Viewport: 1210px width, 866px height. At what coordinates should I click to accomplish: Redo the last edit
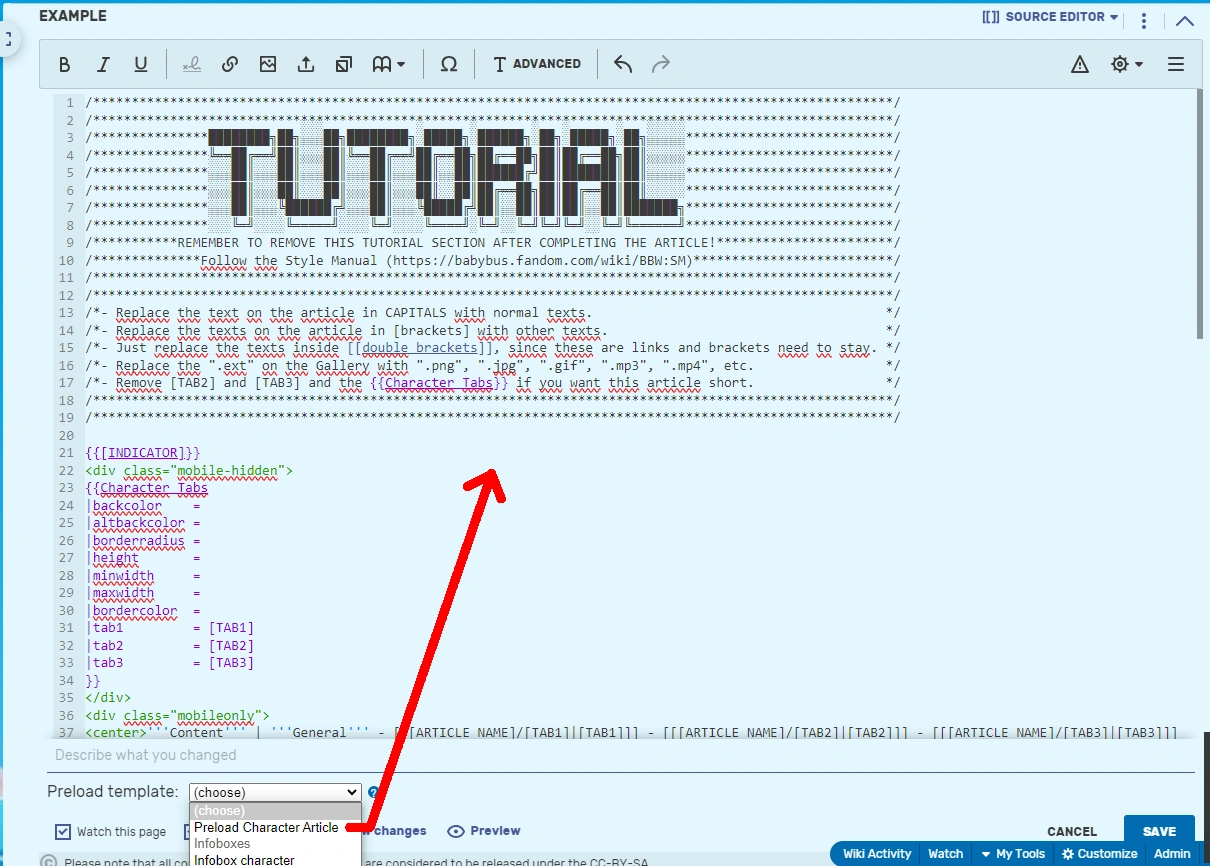pyautogui.click(x=661, y=63)
